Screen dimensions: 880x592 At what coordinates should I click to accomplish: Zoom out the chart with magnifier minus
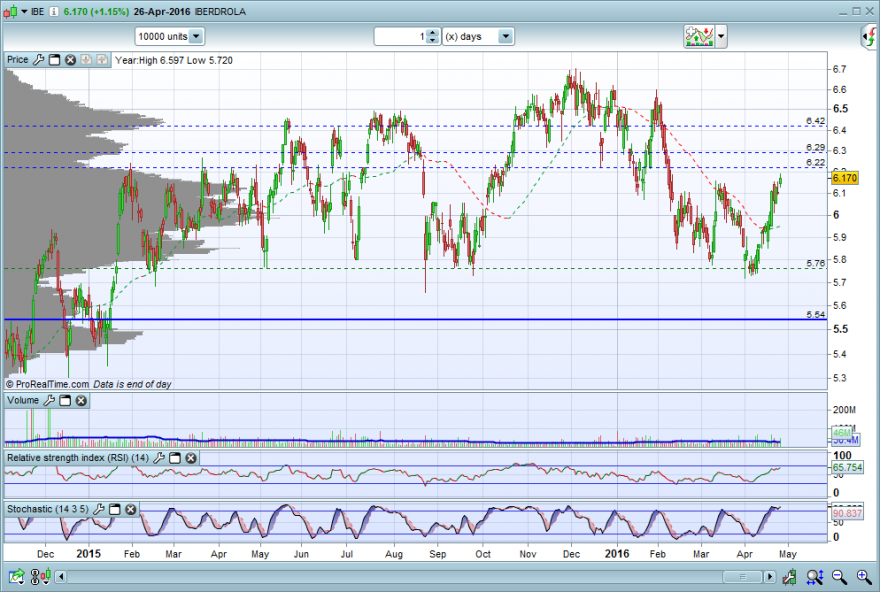(840, 577)
